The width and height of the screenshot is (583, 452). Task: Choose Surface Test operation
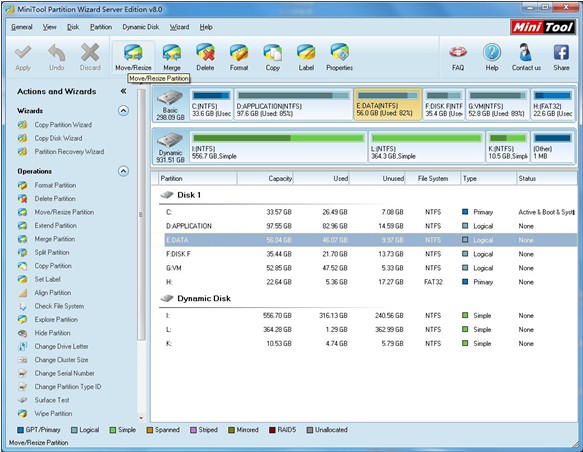[52, 400]
